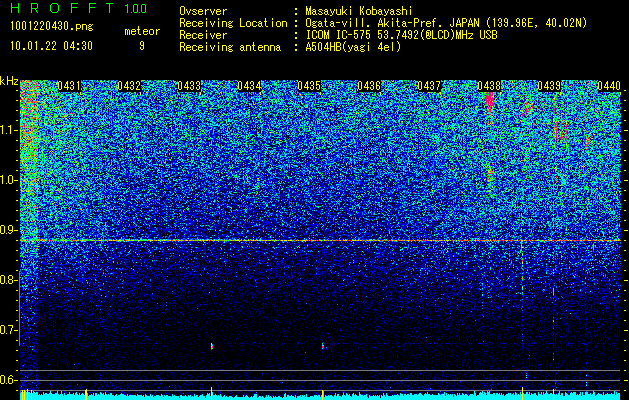Click the 0432 time label

[129, 86]
